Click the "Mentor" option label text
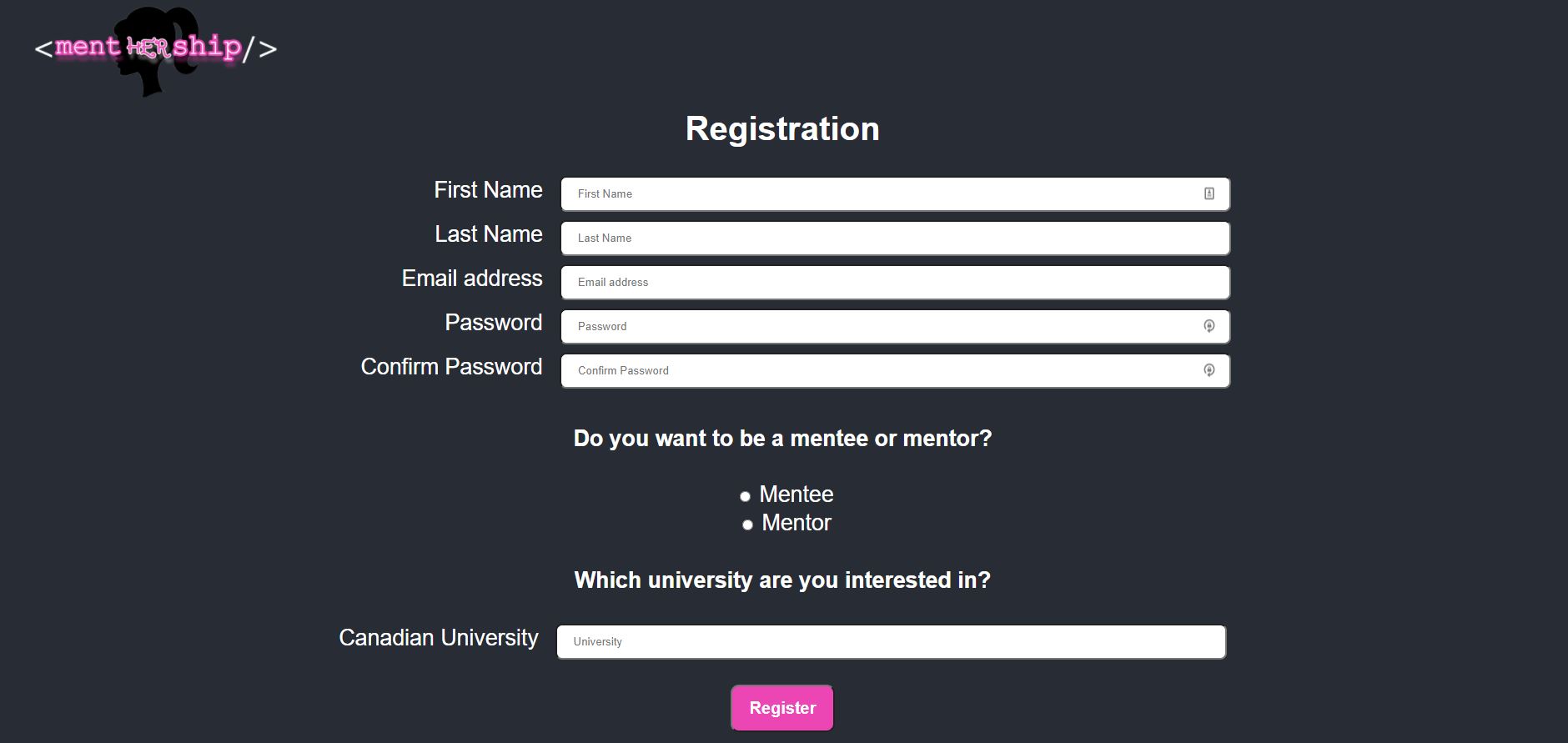 [797, 523]
